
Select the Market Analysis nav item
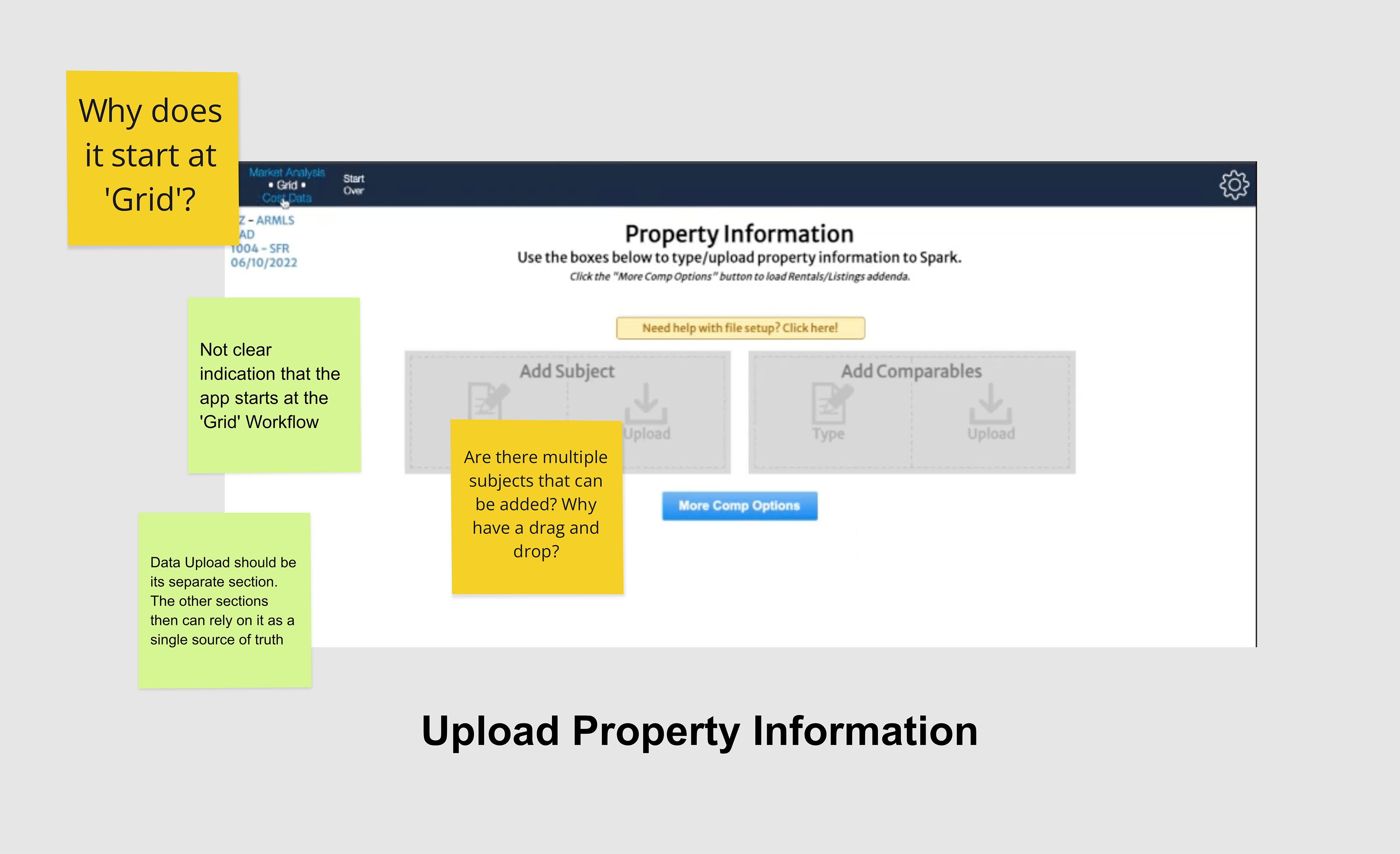(287, 172)
